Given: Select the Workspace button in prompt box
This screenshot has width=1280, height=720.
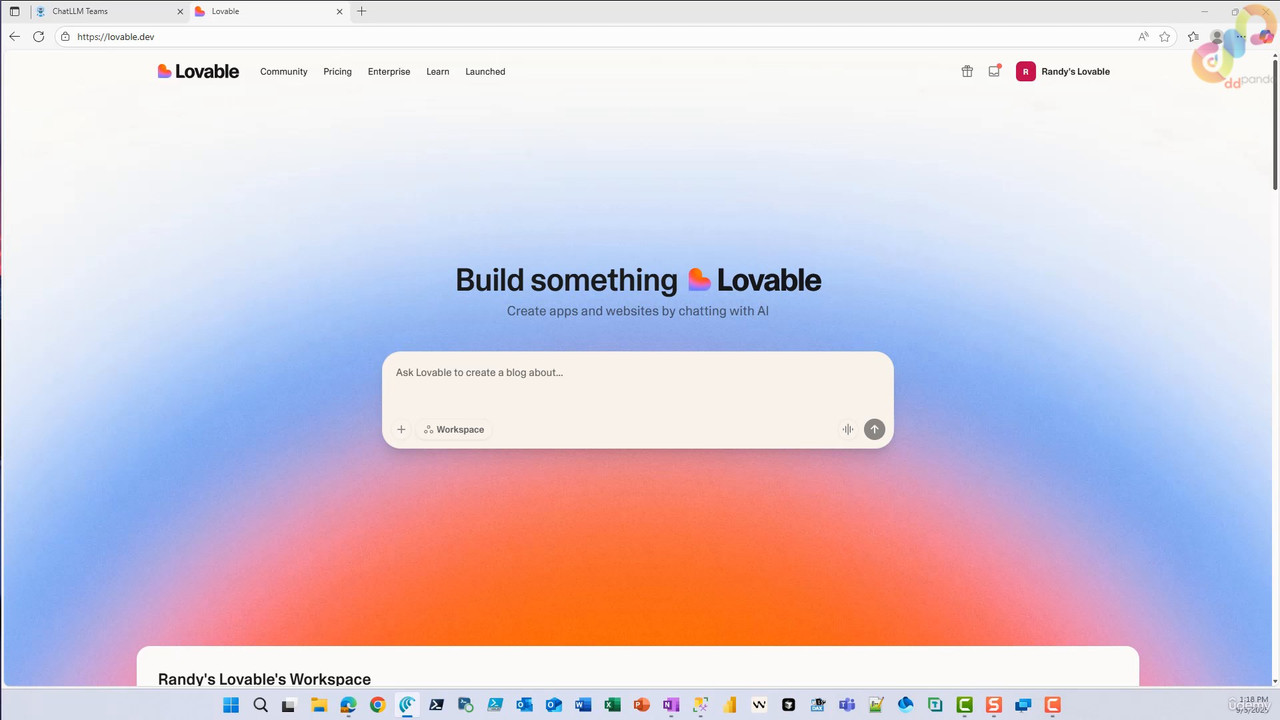Looking at the screenshot, I should (454, 429).
